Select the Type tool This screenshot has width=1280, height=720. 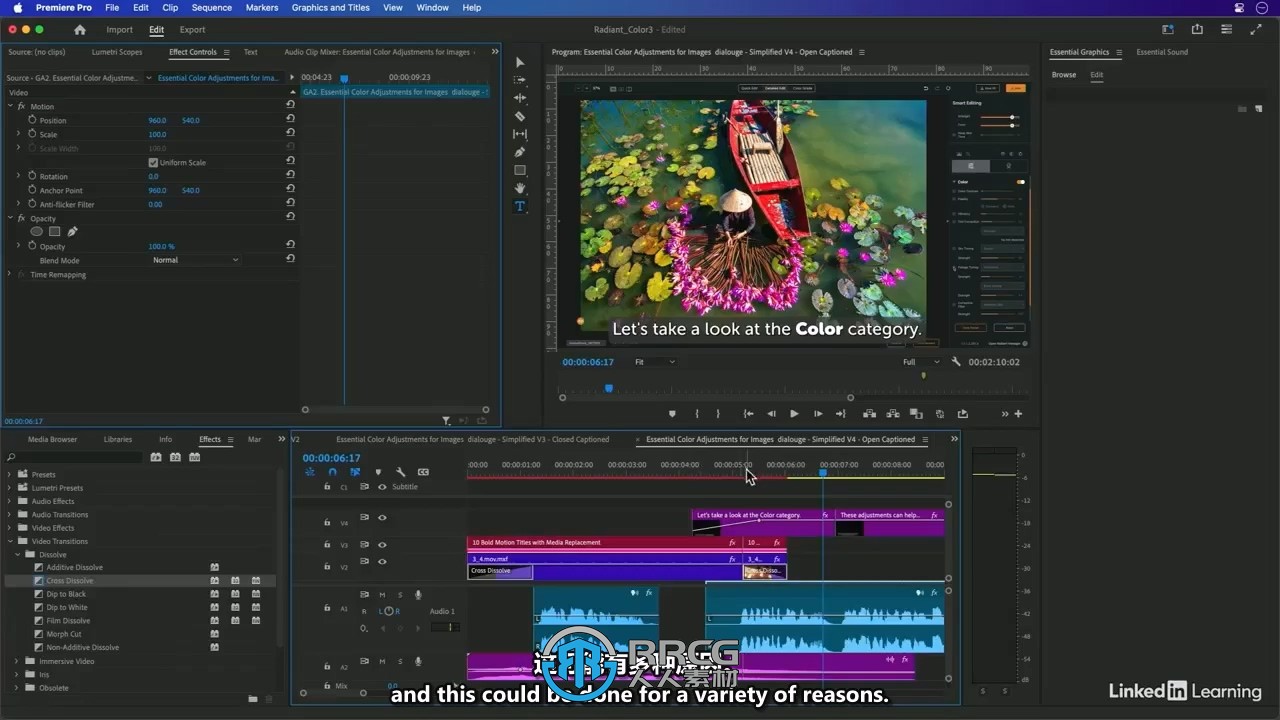pos(520,206)
